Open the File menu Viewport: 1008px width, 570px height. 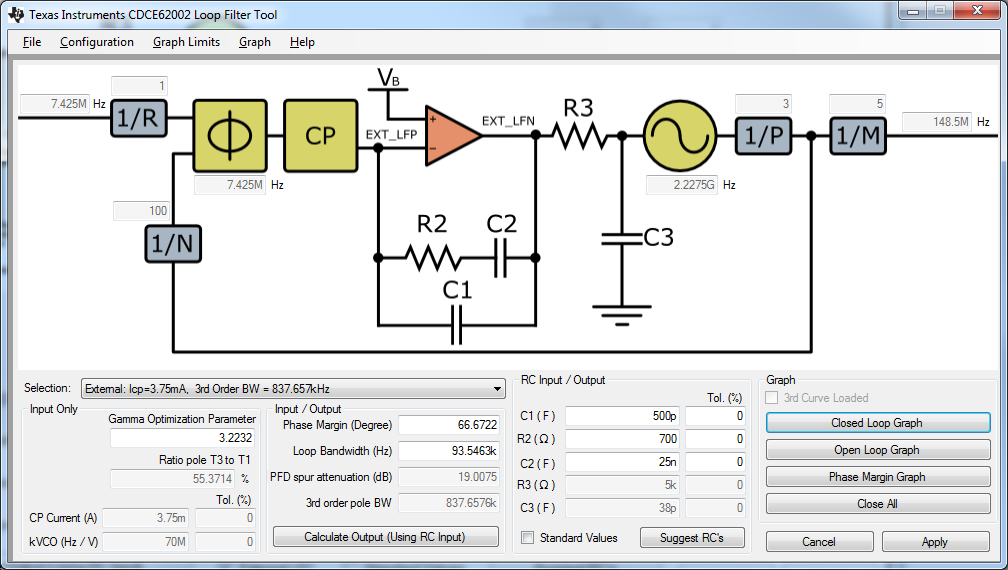pyautogui.click(x=32, y=42)
